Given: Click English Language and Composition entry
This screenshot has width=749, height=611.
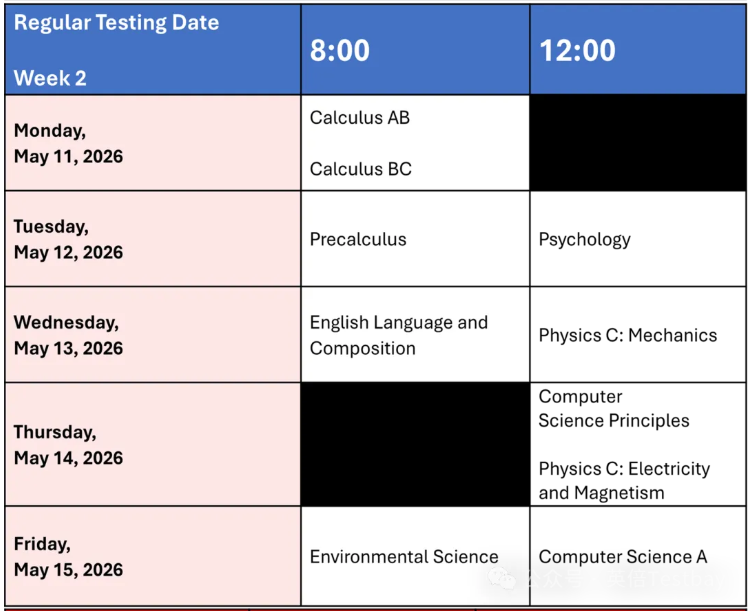Looking at the screenshot, I should point(398,335).
